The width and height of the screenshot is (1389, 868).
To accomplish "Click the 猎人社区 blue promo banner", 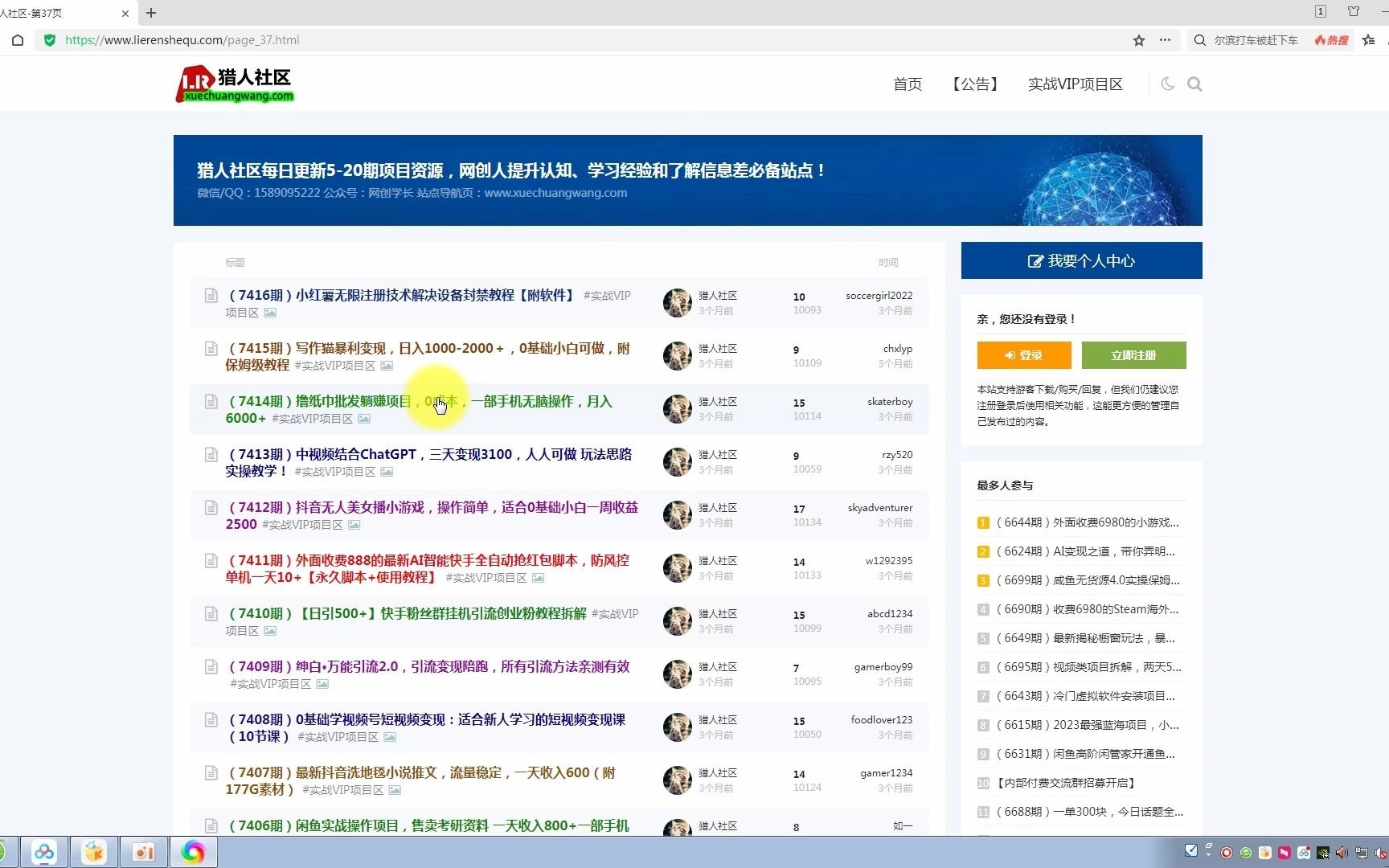I will [688, 180].
